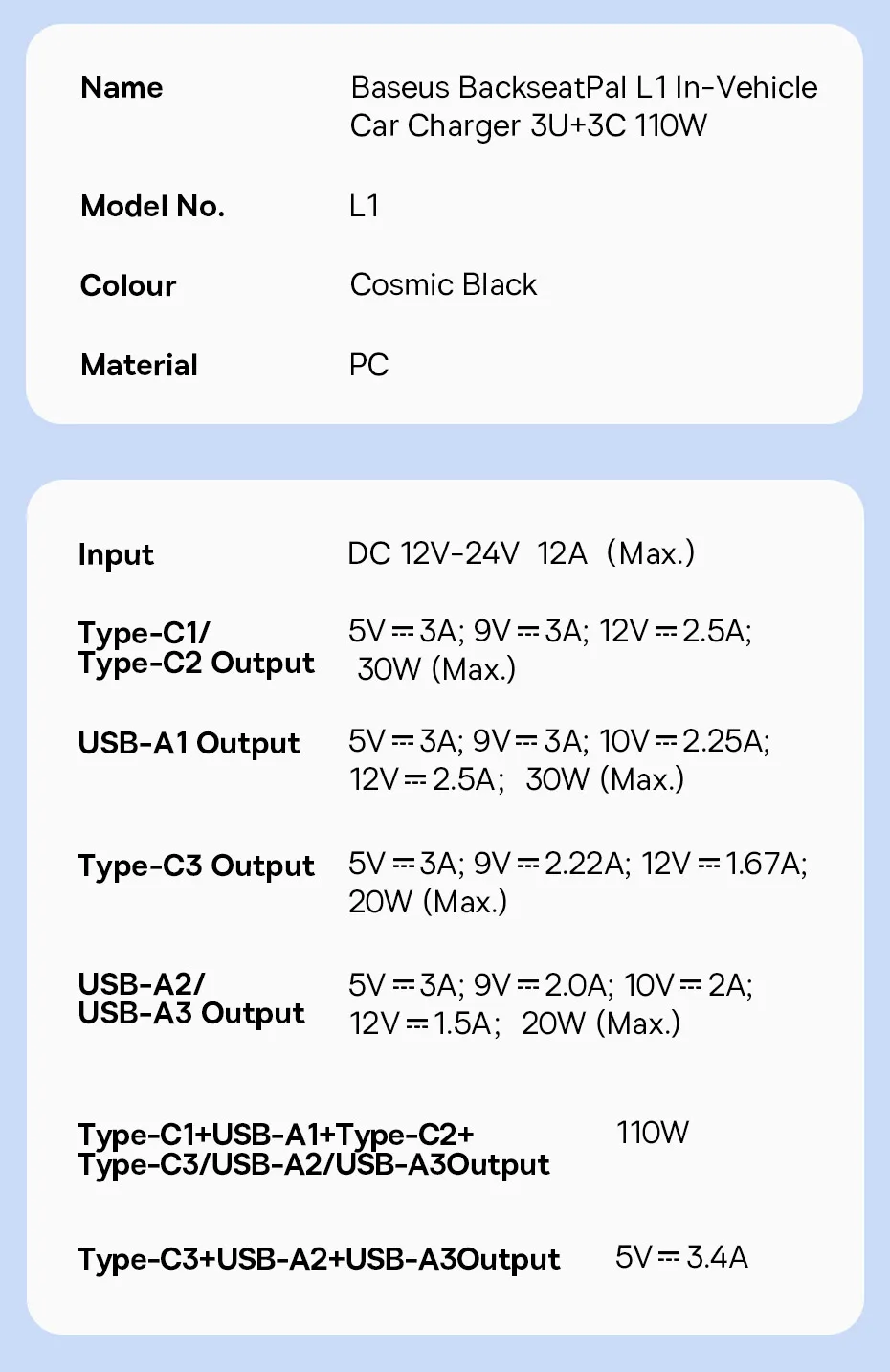Viewport: 890px width, 1372px height.
Task: Select the 30W (Max.) Type-C1/C2 output value
Action: tap(436, 669)
